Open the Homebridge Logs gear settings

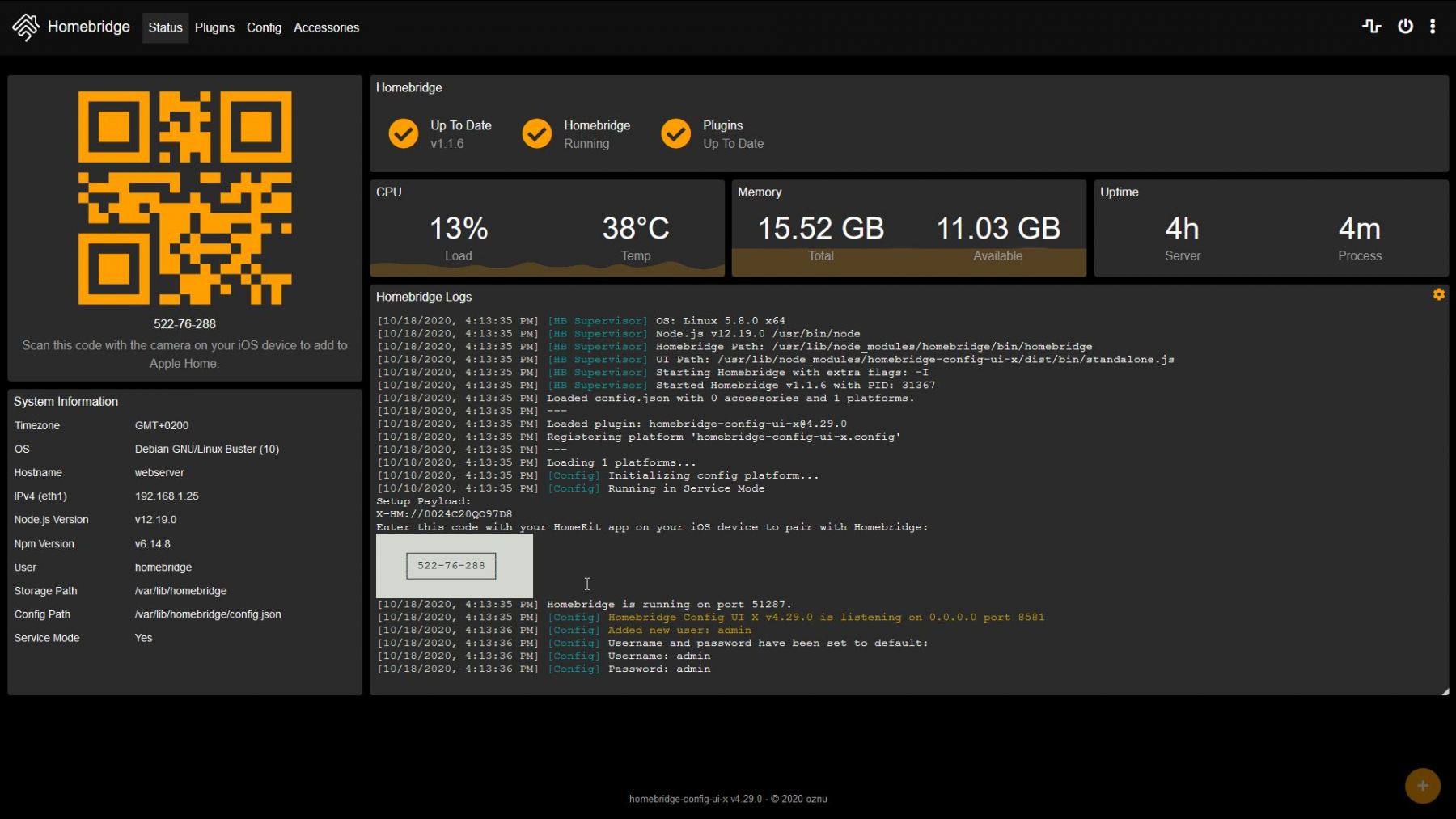coord(1438,295)
